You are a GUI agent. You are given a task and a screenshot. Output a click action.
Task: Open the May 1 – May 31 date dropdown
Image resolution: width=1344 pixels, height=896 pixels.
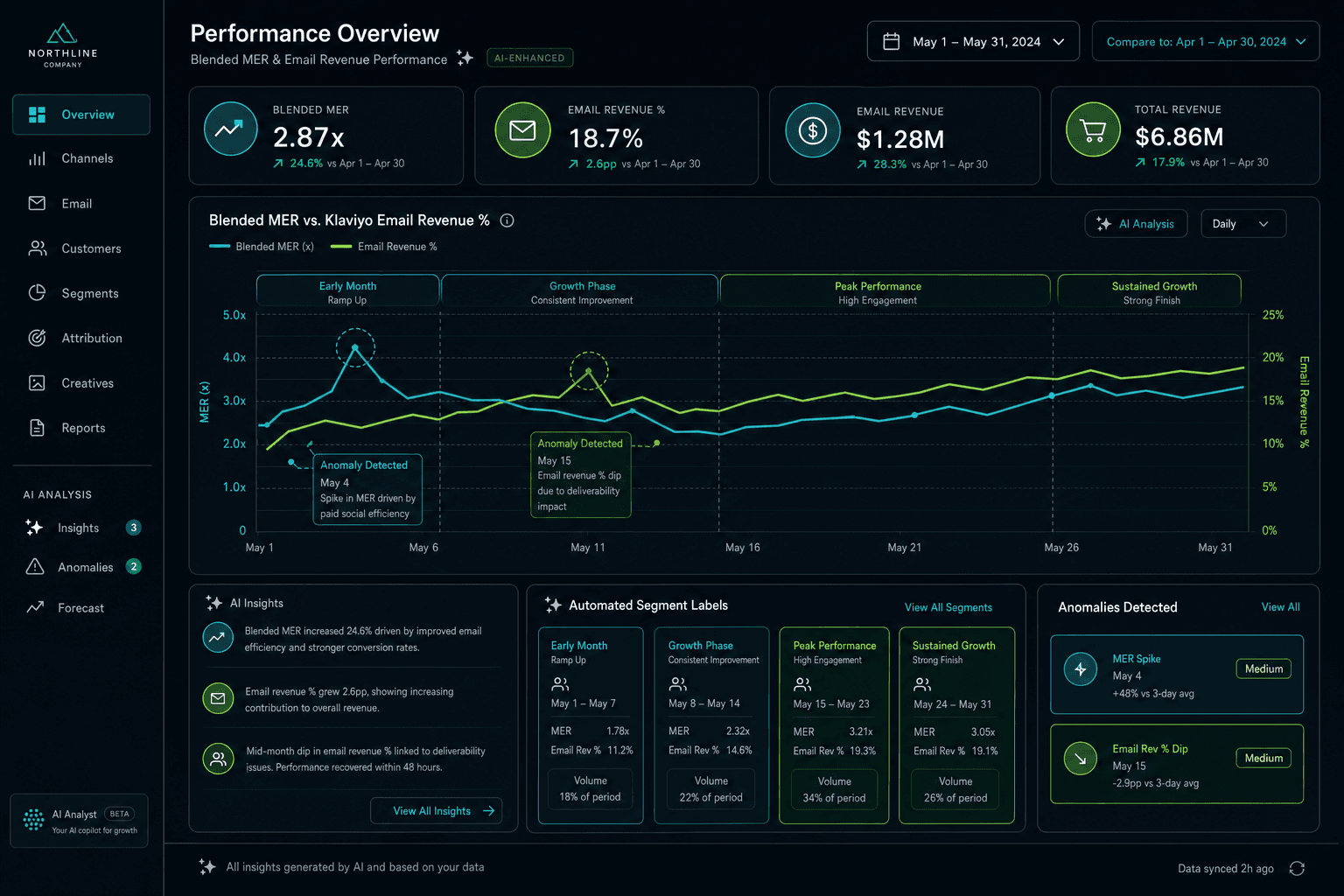click(x=973, y=41)
